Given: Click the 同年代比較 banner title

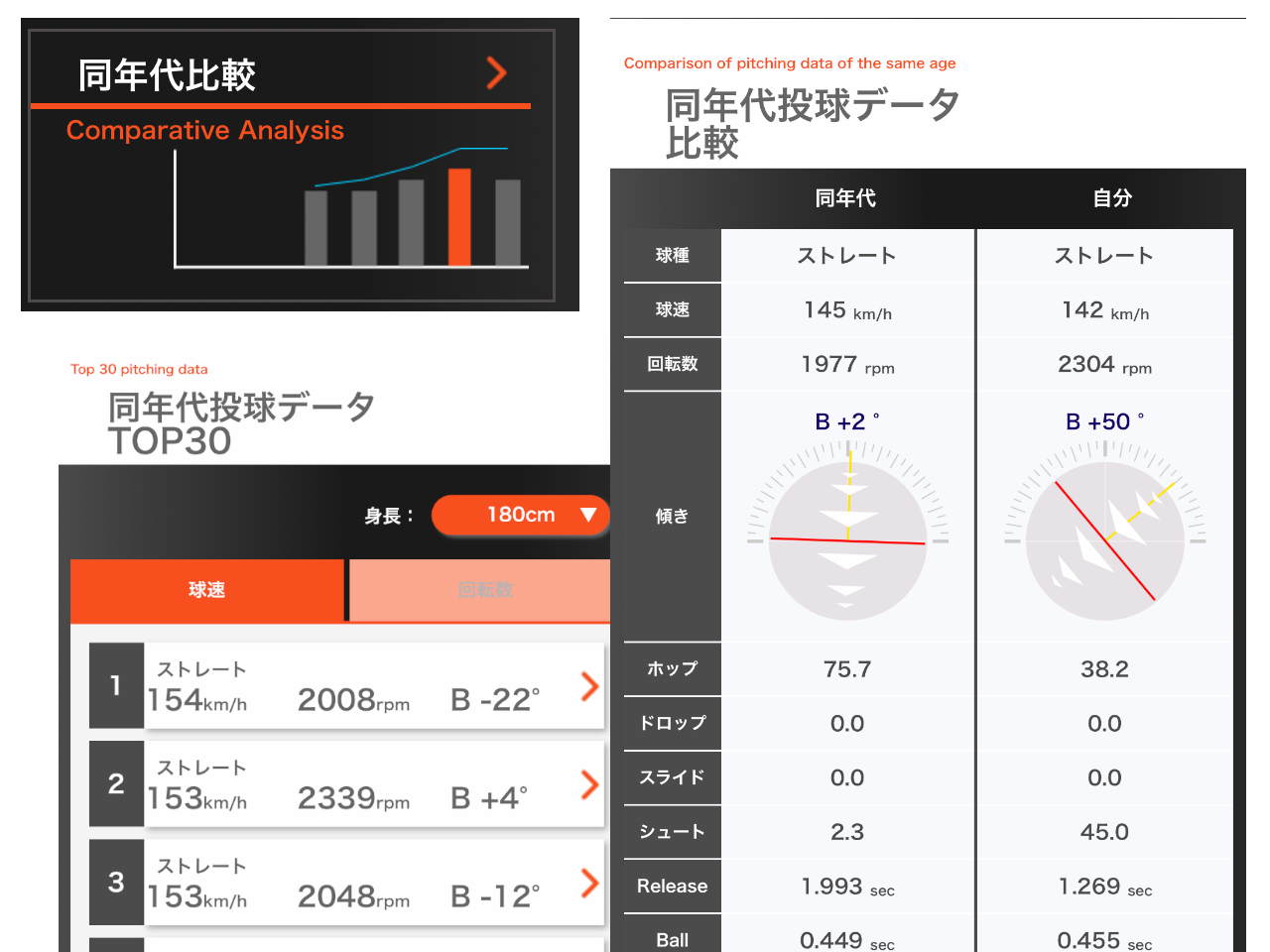Looking at the screenshot, I should [167, 74].
